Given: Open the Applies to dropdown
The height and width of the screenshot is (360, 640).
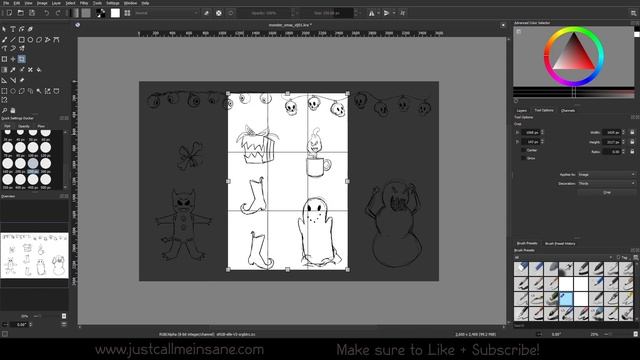Looking at the screenshot, I should coord(607,174).
